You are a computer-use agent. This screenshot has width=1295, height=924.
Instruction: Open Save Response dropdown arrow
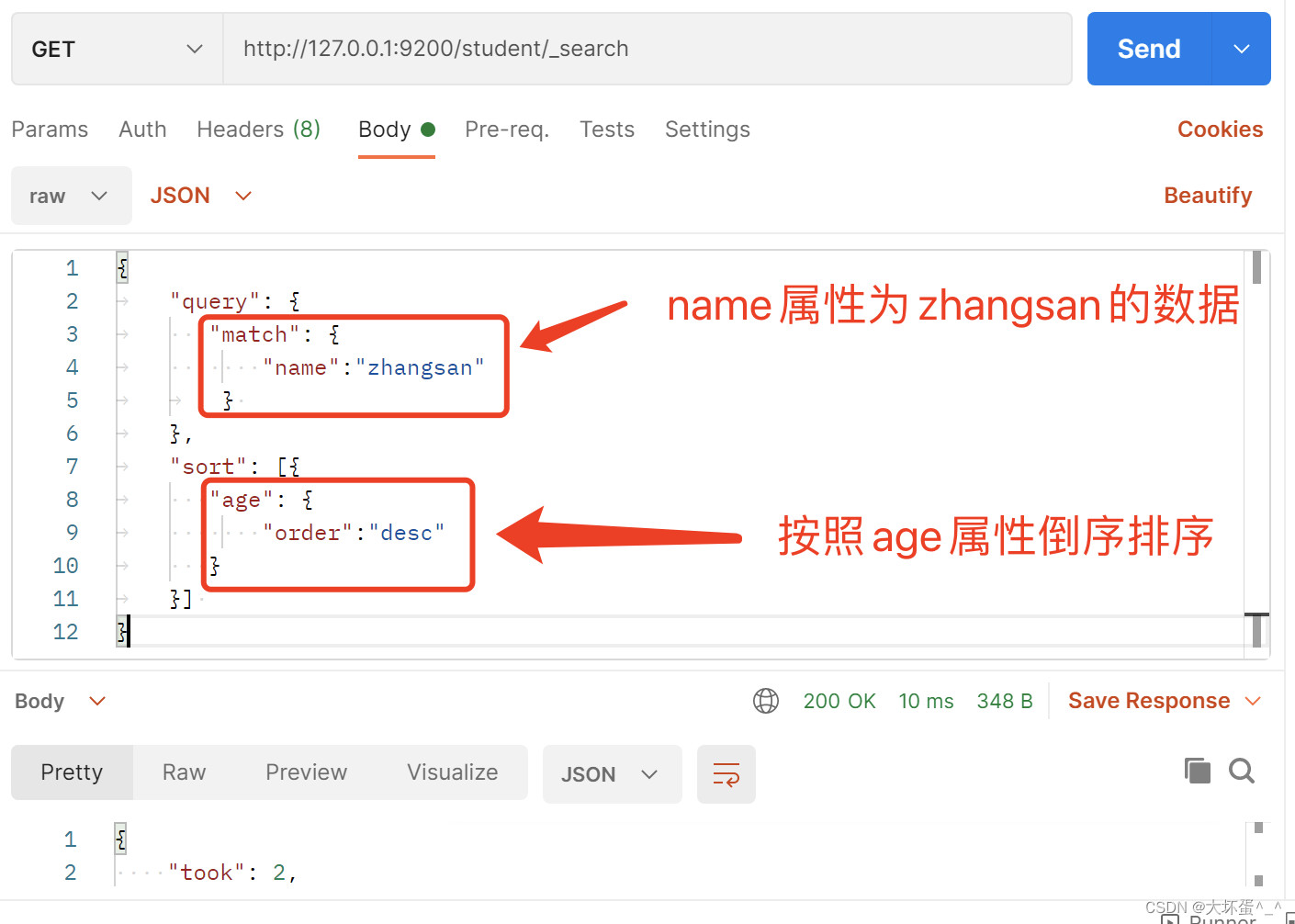1253,701
